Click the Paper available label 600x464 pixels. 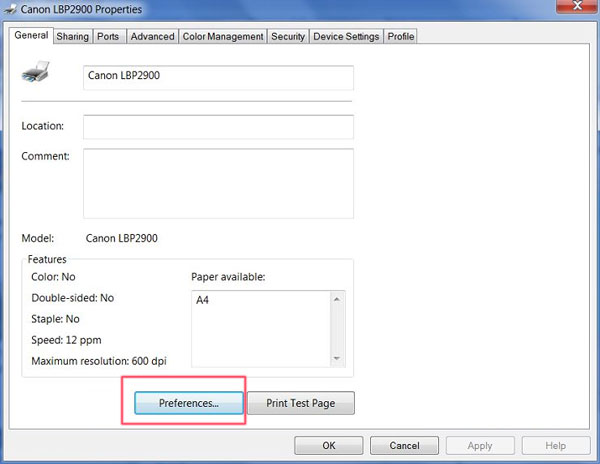point(228,277)
